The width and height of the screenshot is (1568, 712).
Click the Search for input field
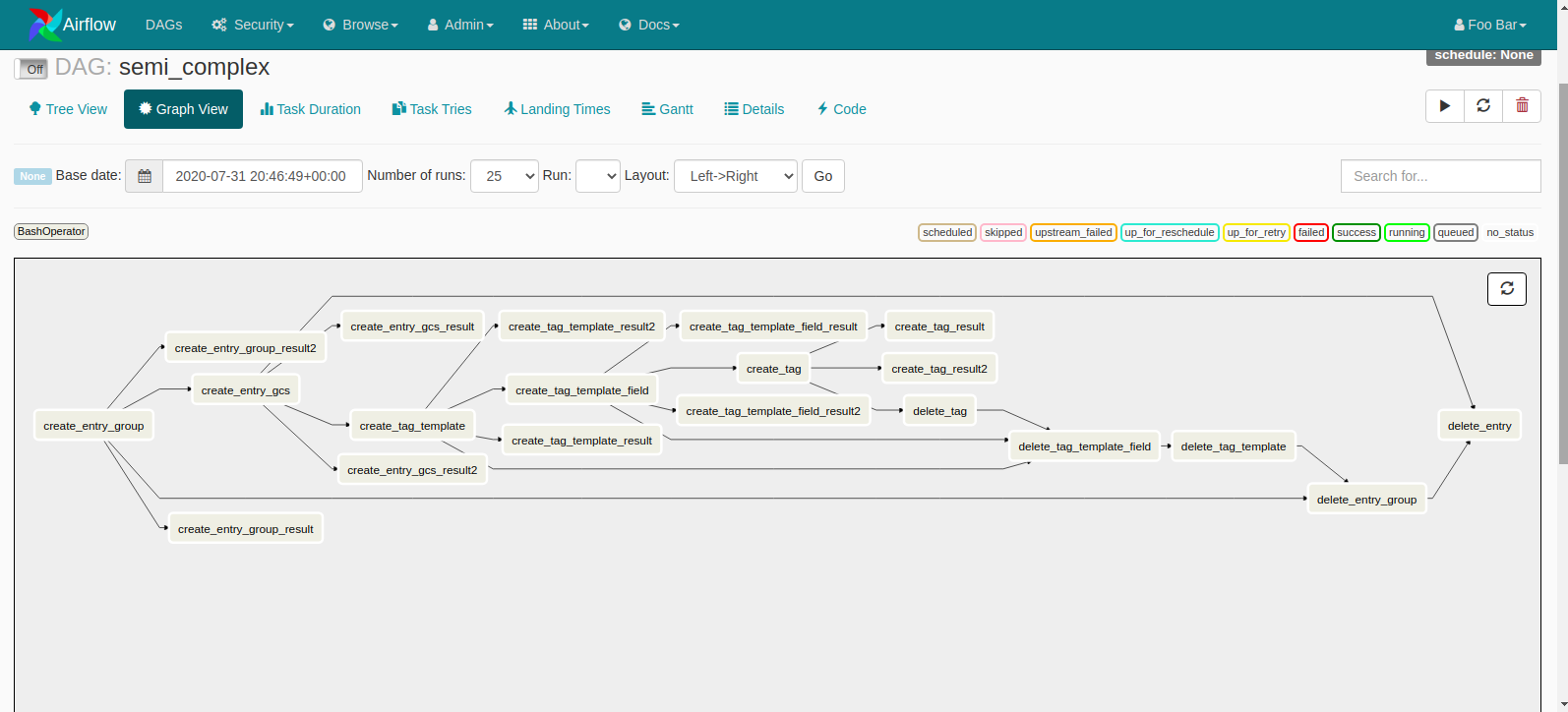(x=1439, y=176)
